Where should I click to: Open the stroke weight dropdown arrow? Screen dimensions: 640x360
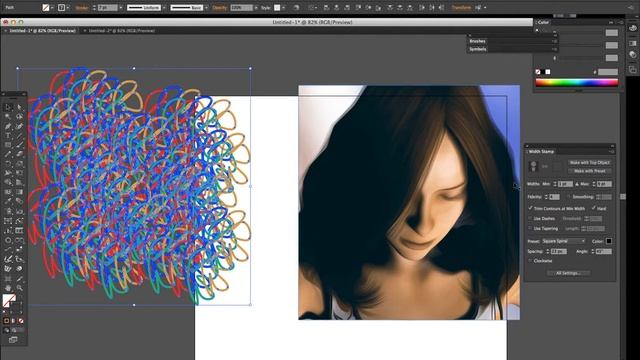coord(121,8)
